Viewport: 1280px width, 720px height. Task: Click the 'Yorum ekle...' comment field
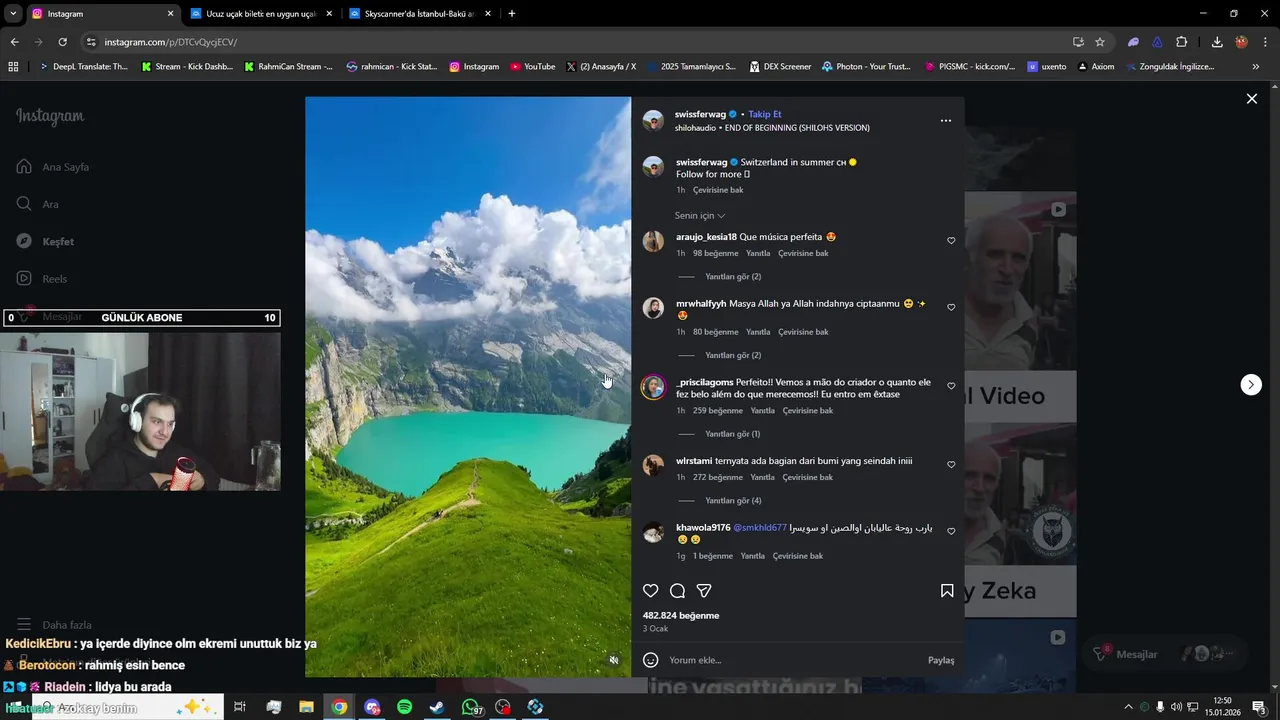coord(790,660)
